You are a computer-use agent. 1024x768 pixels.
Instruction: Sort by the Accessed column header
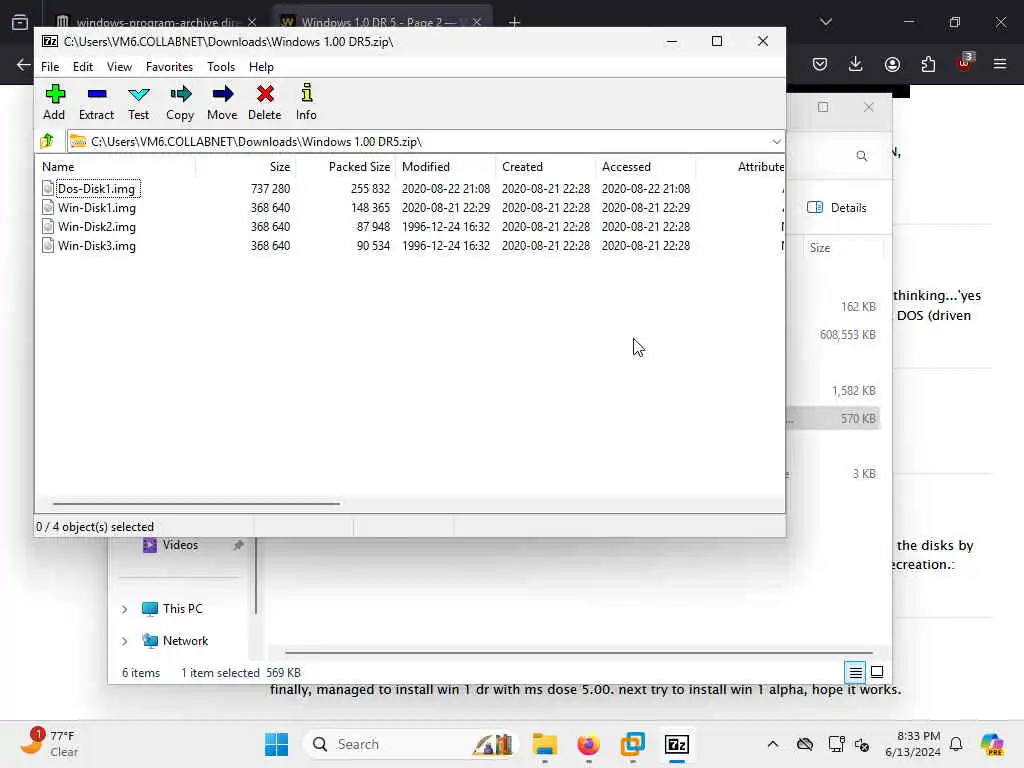tap(646, 167)
